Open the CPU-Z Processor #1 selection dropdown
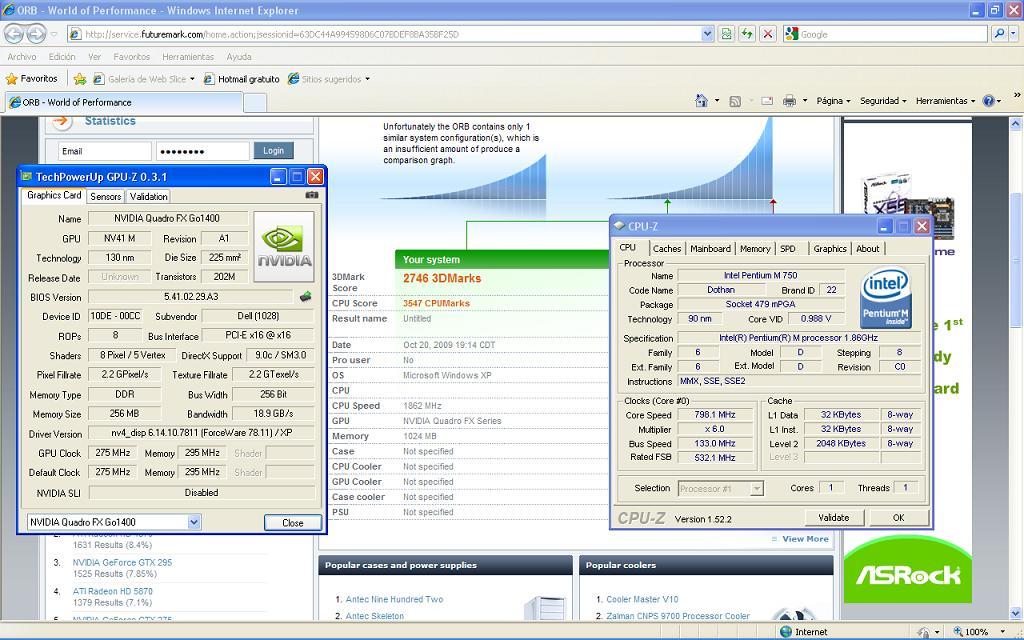The image size is (1024, 640). (756, 488)
